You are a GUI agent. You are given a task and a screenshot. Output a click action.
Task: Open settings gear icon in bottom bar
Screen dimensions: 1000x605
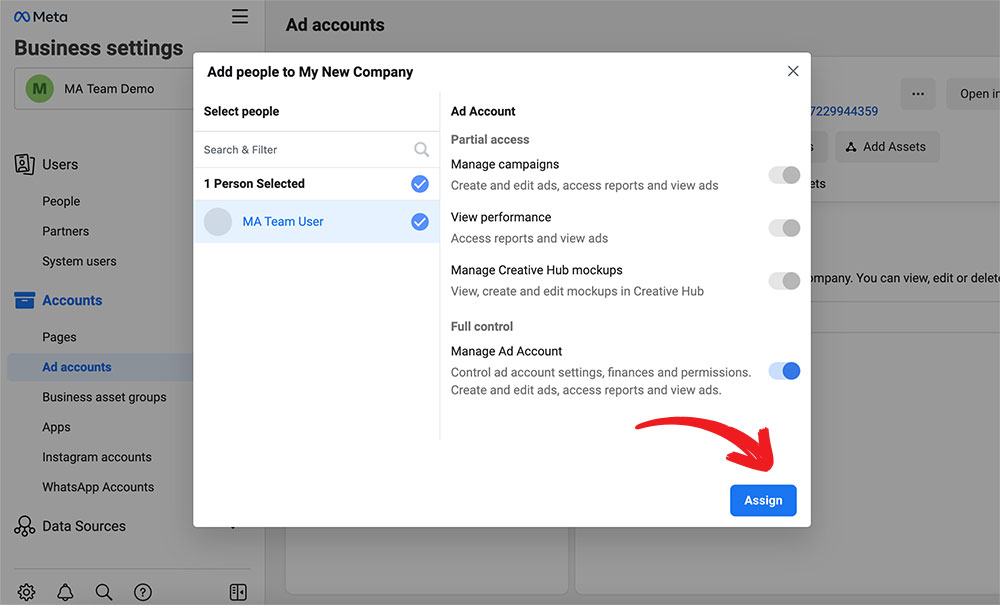pos(26,592)
